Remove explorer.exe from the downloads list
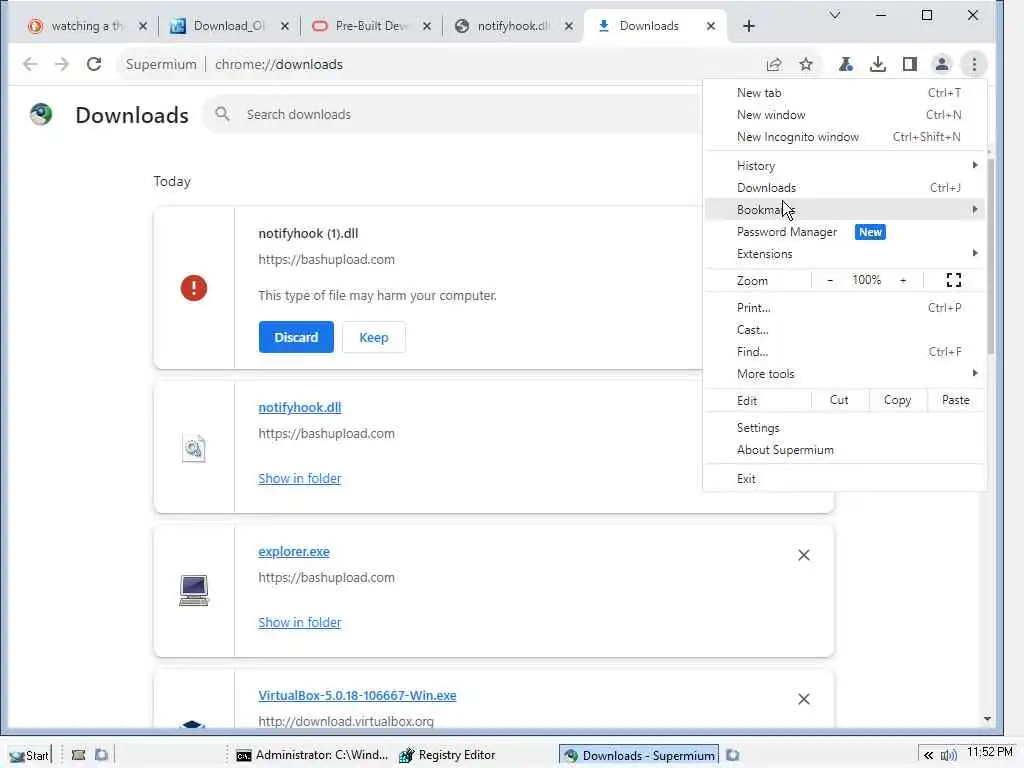 804,555
